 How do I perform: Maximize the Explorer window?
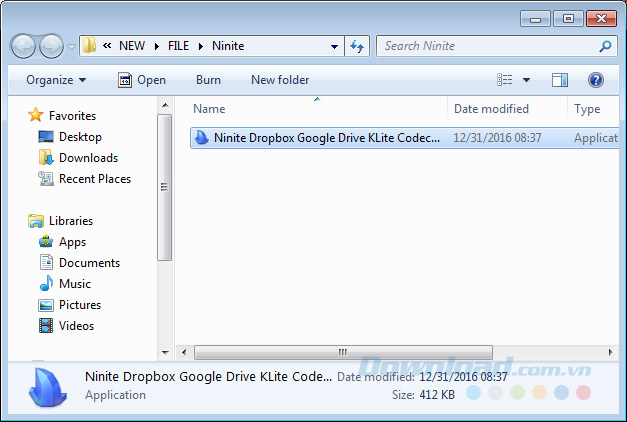coord(568,18)
